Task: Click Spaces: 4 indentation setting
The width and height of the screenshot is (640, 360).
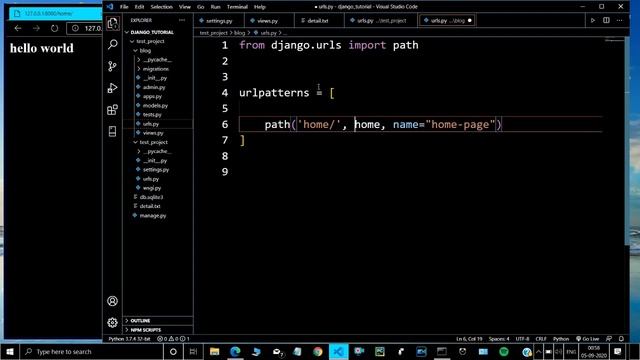Action: tap(499, 339)
